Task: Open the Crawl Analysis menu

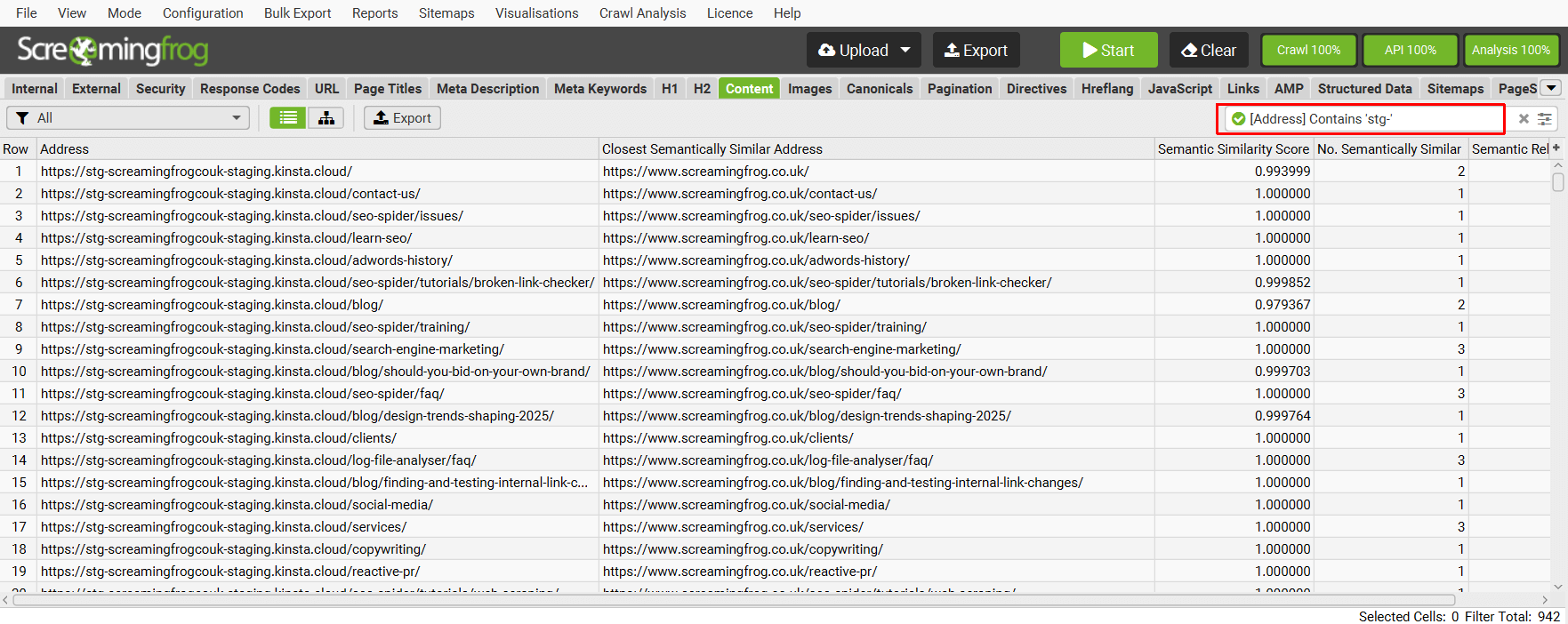Action: coord(642,13)
